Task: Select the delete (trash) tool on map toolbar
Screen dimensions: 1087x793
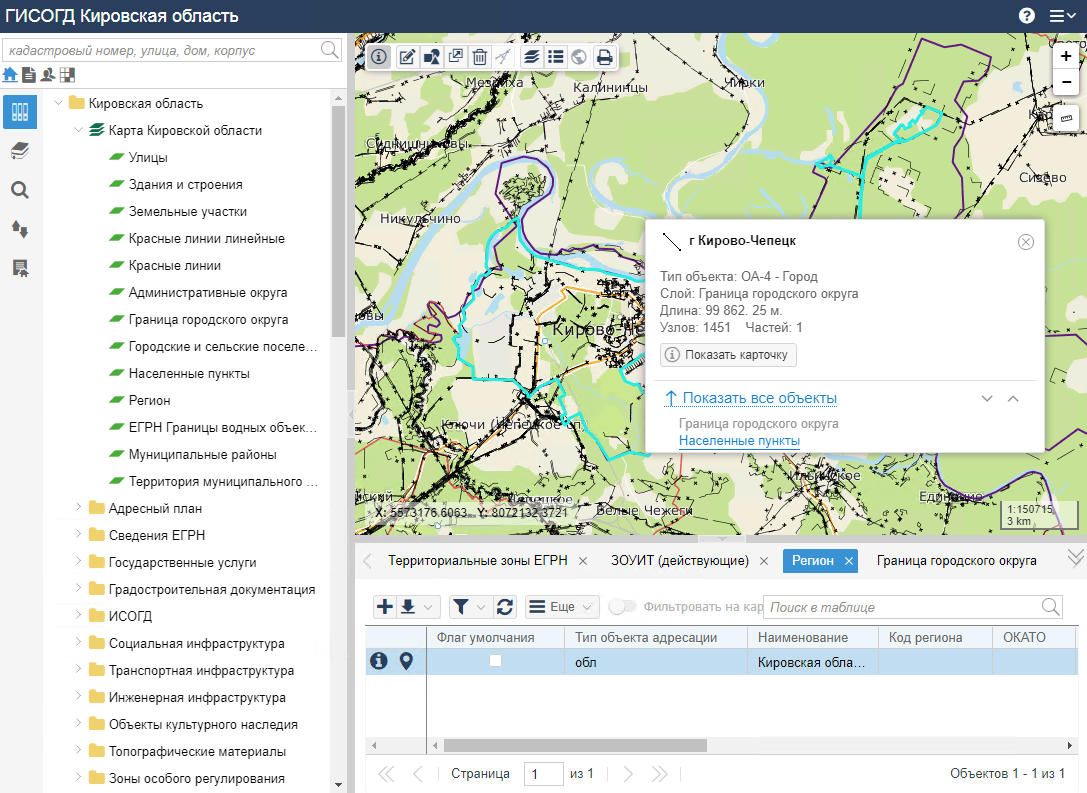Action: coord(480,57)
